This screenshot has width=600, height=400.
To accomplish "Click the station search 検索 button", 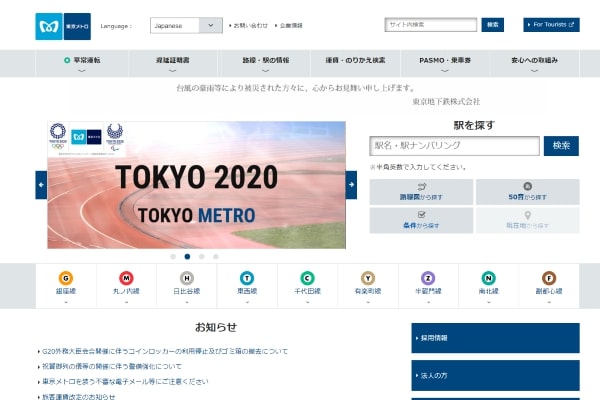I will [561, 146].
